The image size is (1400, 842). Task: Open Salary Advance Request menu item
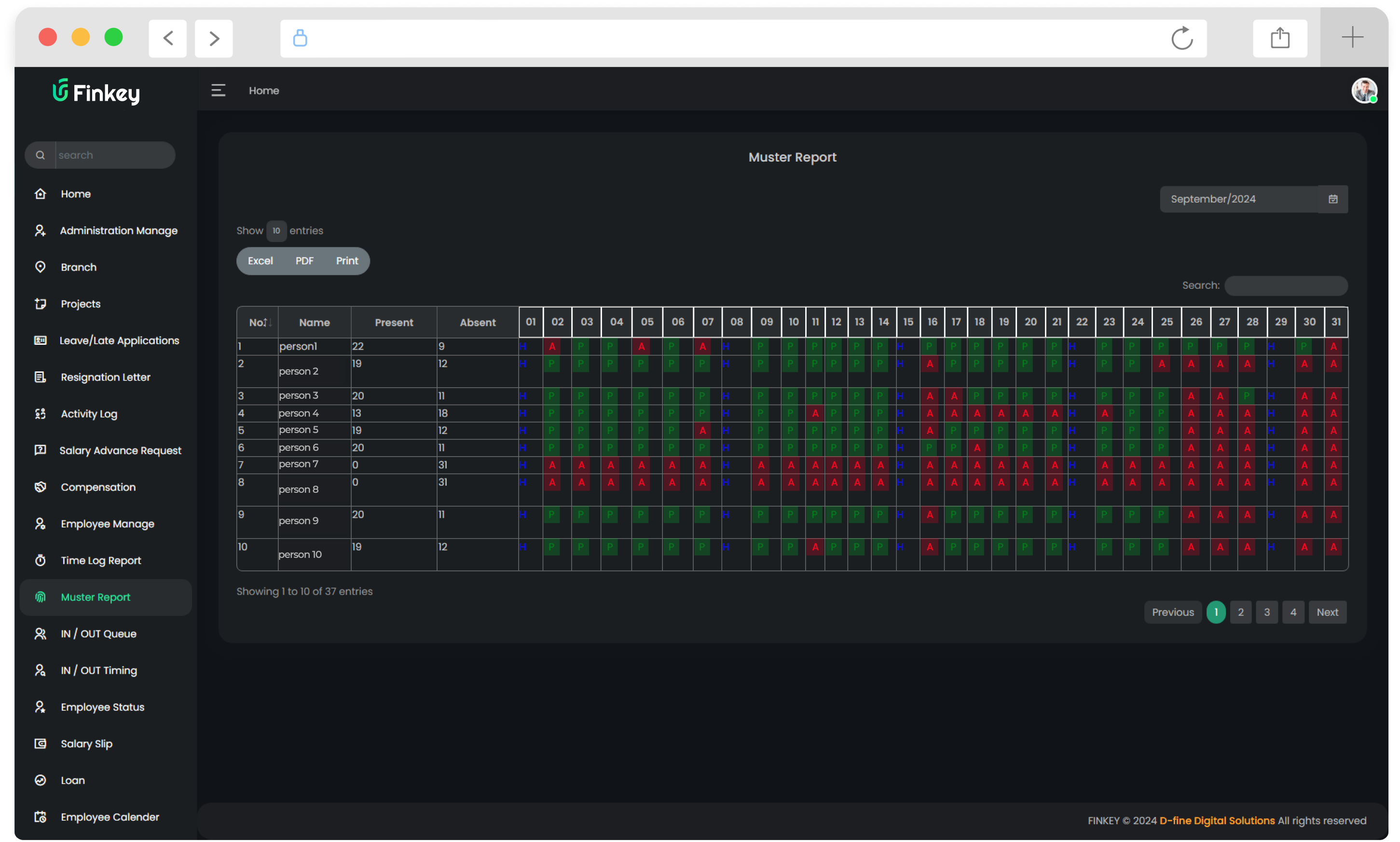120,450
